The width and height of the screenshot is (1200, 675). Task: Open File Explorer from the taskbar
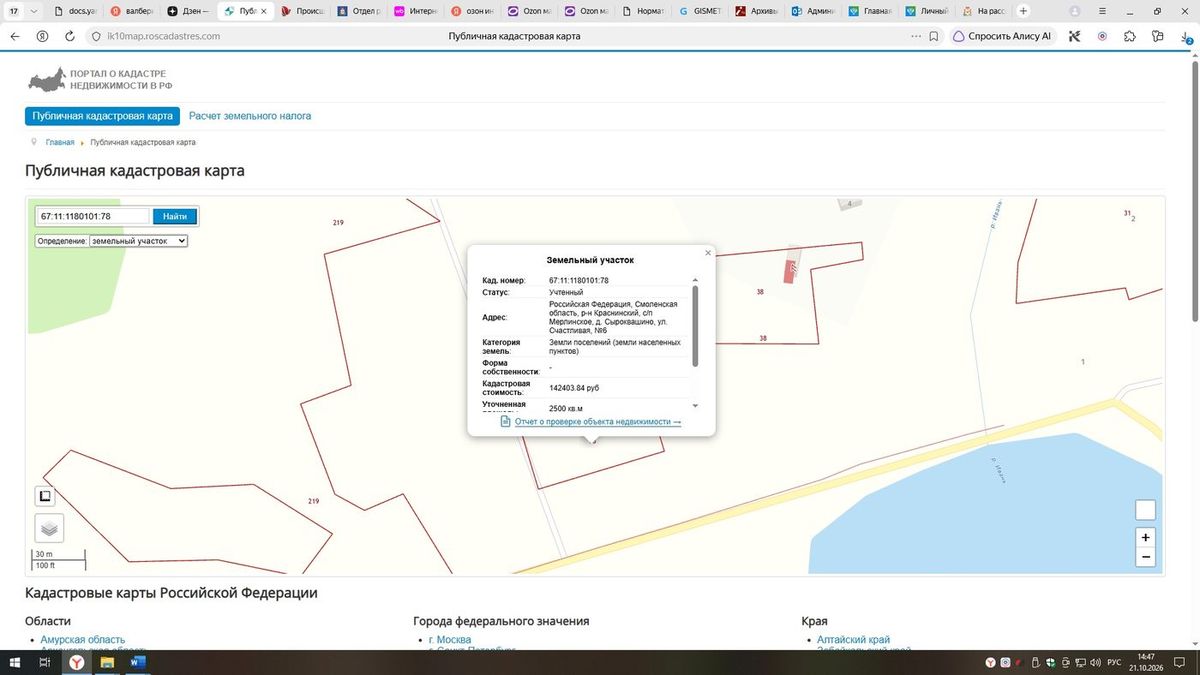(106, 662)
